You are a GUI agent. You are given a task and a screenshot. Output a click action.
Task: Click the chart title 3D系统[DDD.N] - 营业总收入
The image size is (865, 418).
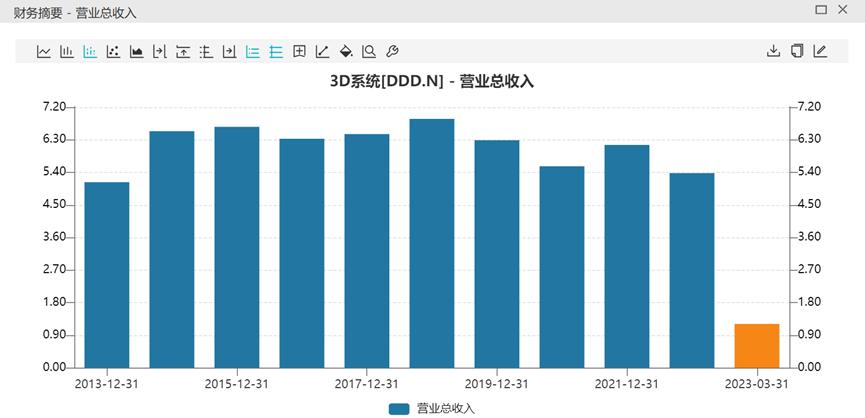click(x=432, y=82)
